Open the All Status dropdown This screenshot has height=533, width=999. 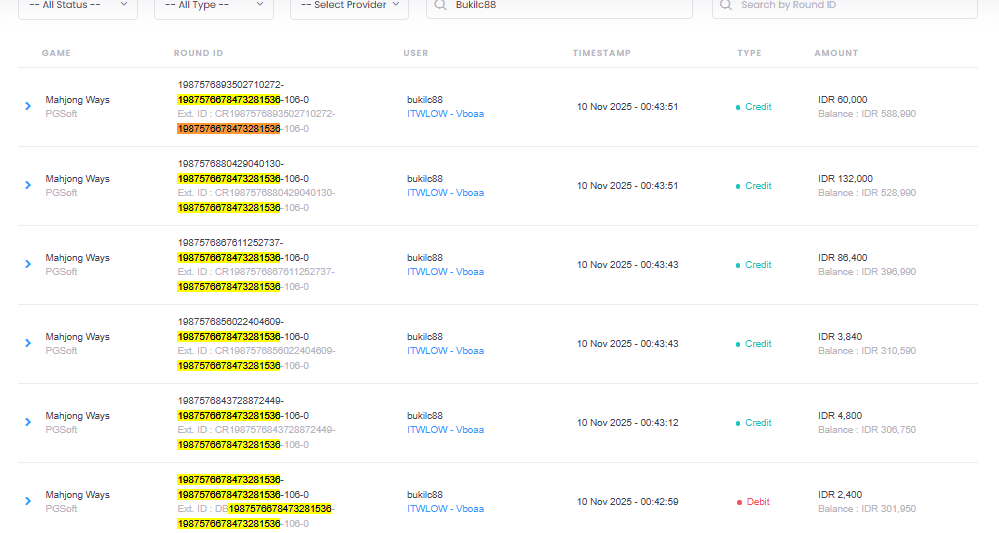[78, 6]
